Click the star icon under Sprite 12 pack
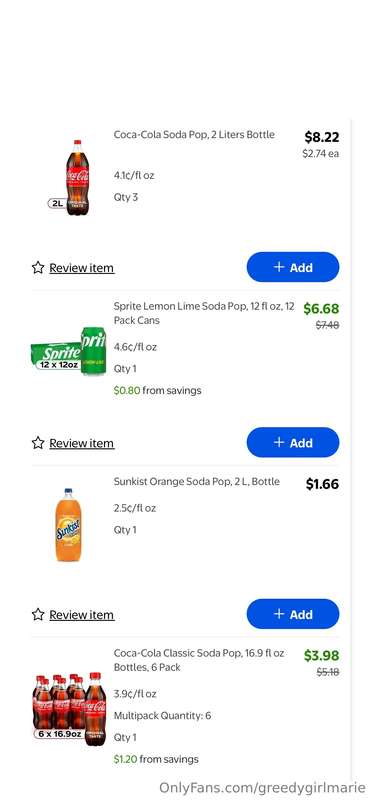370x800 pixels. tap(38, 442)
